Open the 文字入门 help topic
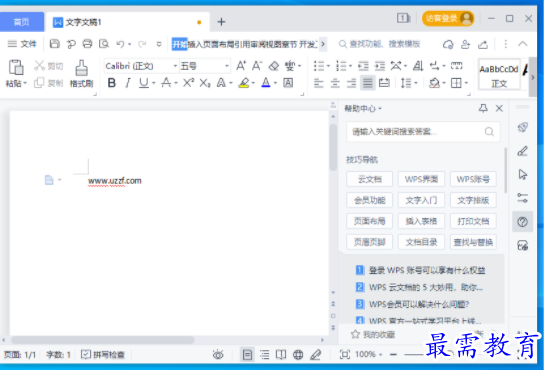This screenshot has width=547, height=377. pyautogui.click(x=421, y=200)
